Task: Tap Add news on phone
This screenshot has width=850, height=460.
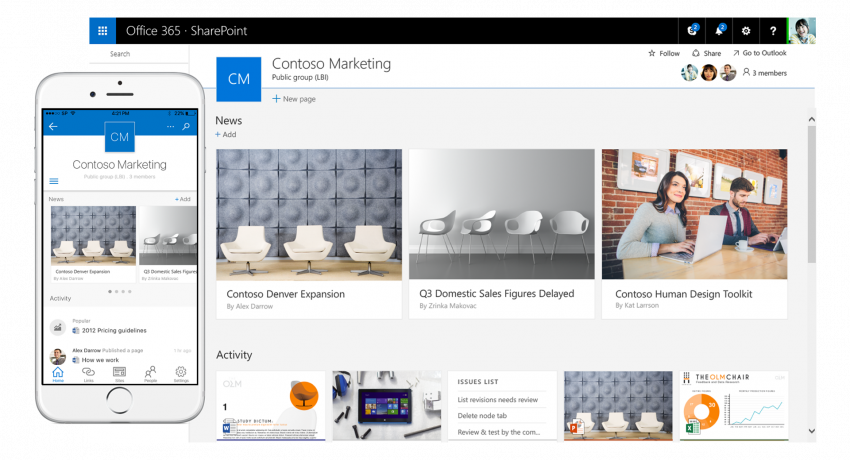Action: pos(183,199)
